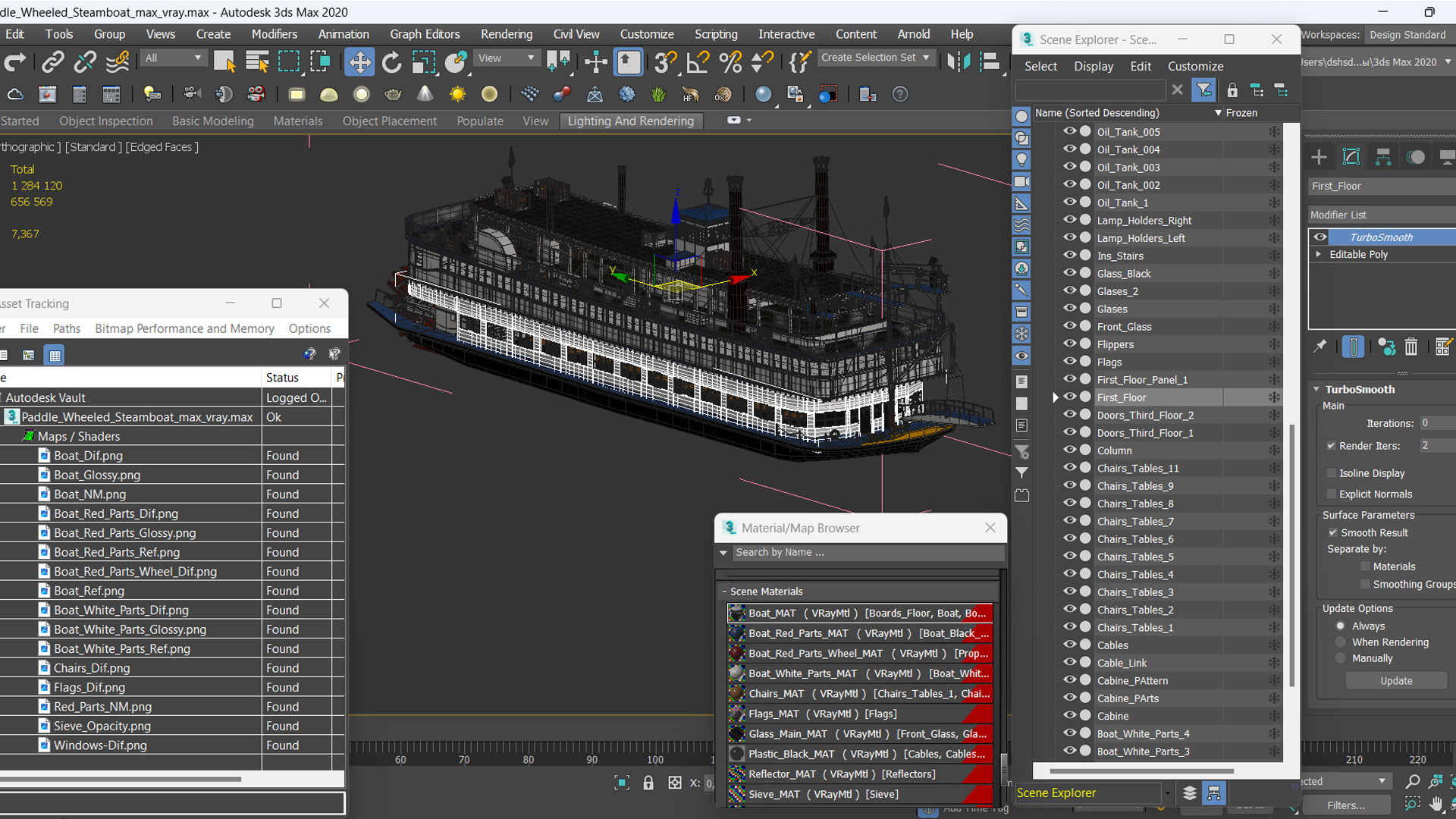Click Scene Explorer filter funnel icon
The width and height of the screenshot is (1456, 819).
(1203, 90)
